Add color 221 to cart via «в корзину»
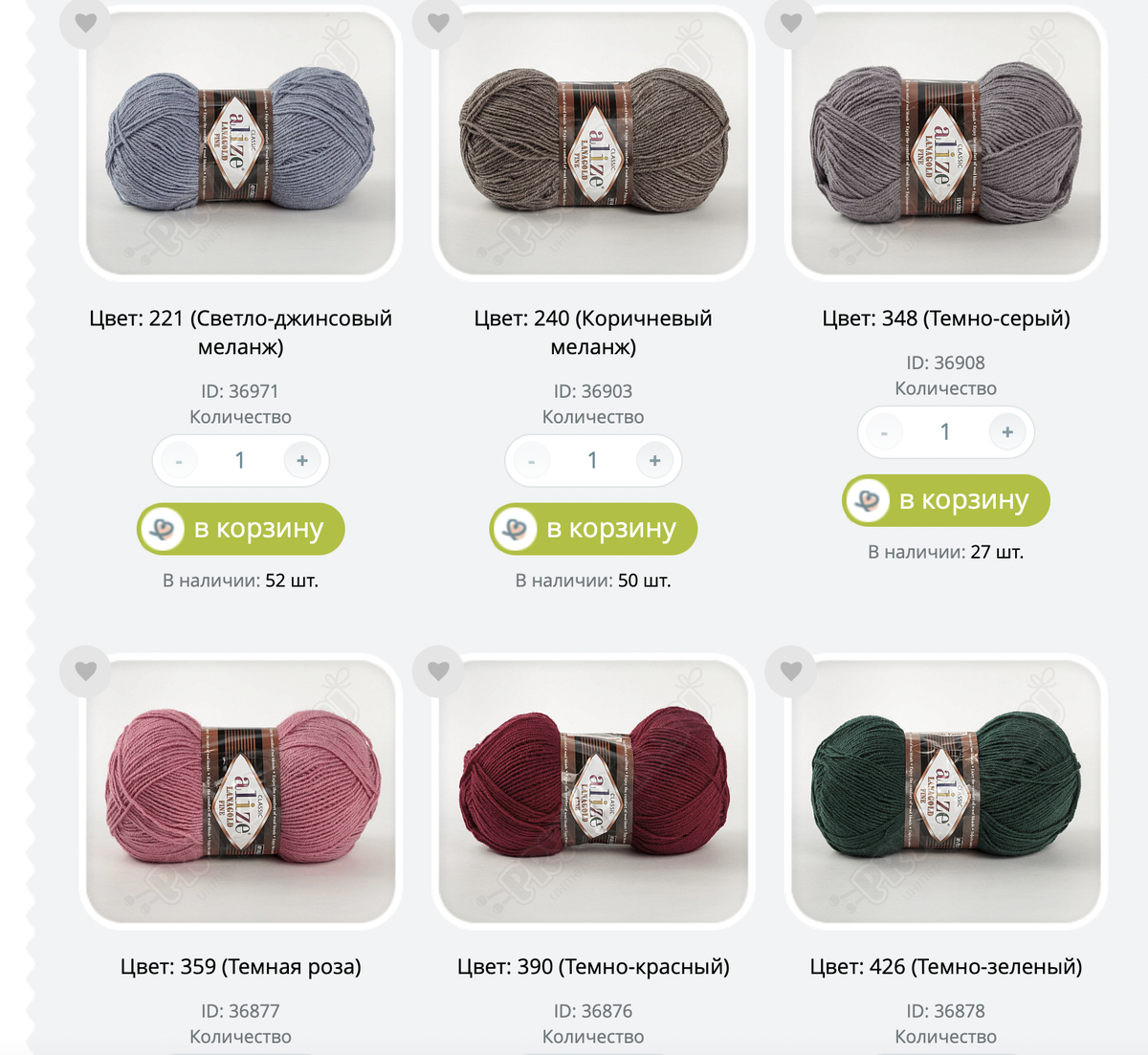This screenshot has width=1148, height=1055. [241, 529]
